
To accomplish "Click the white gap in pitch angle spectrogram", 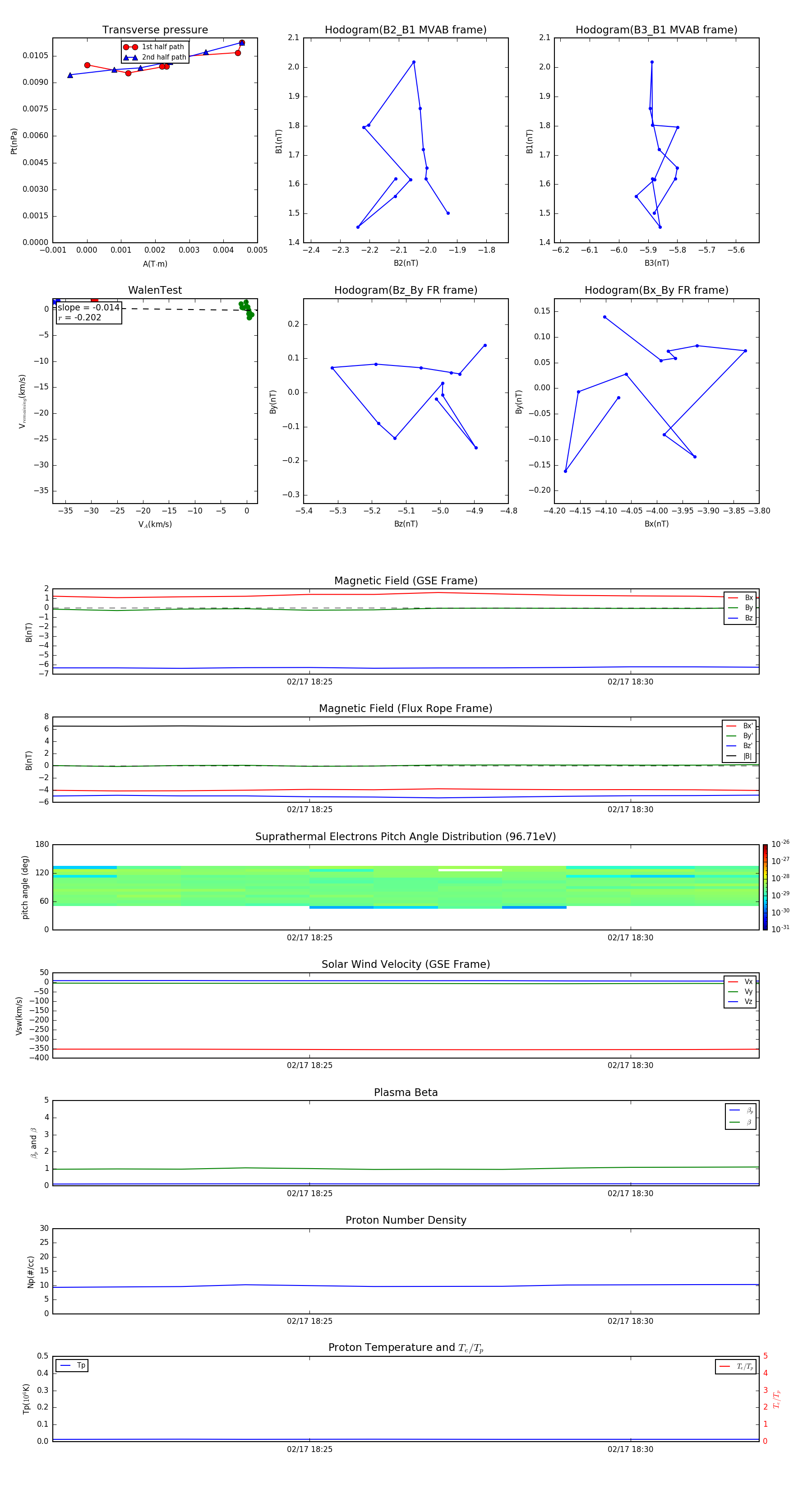I will (470, 870).
